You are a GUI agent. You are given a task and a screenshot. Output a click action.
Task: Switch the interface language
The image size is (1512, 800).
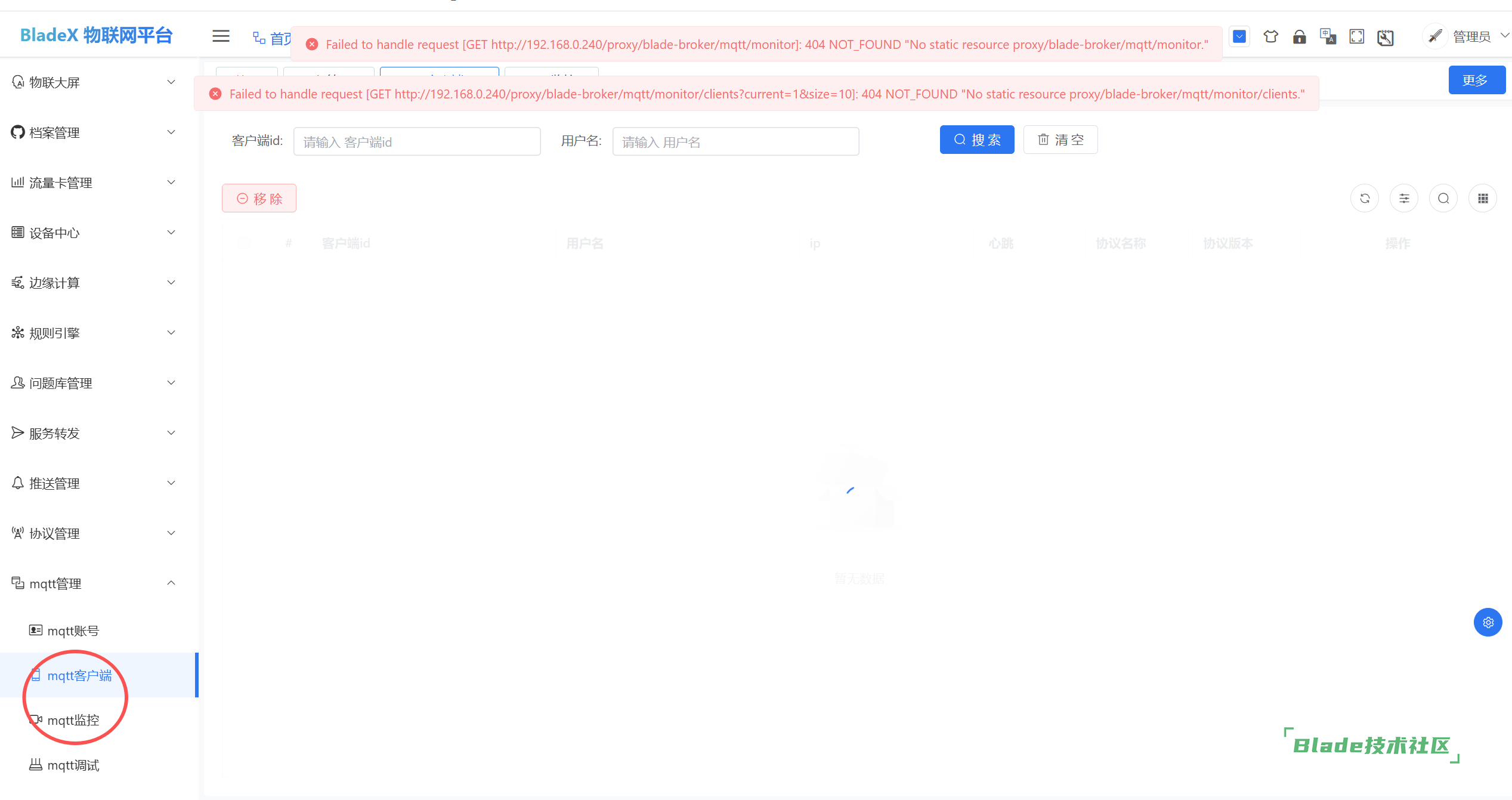[x=1328, y=36]
